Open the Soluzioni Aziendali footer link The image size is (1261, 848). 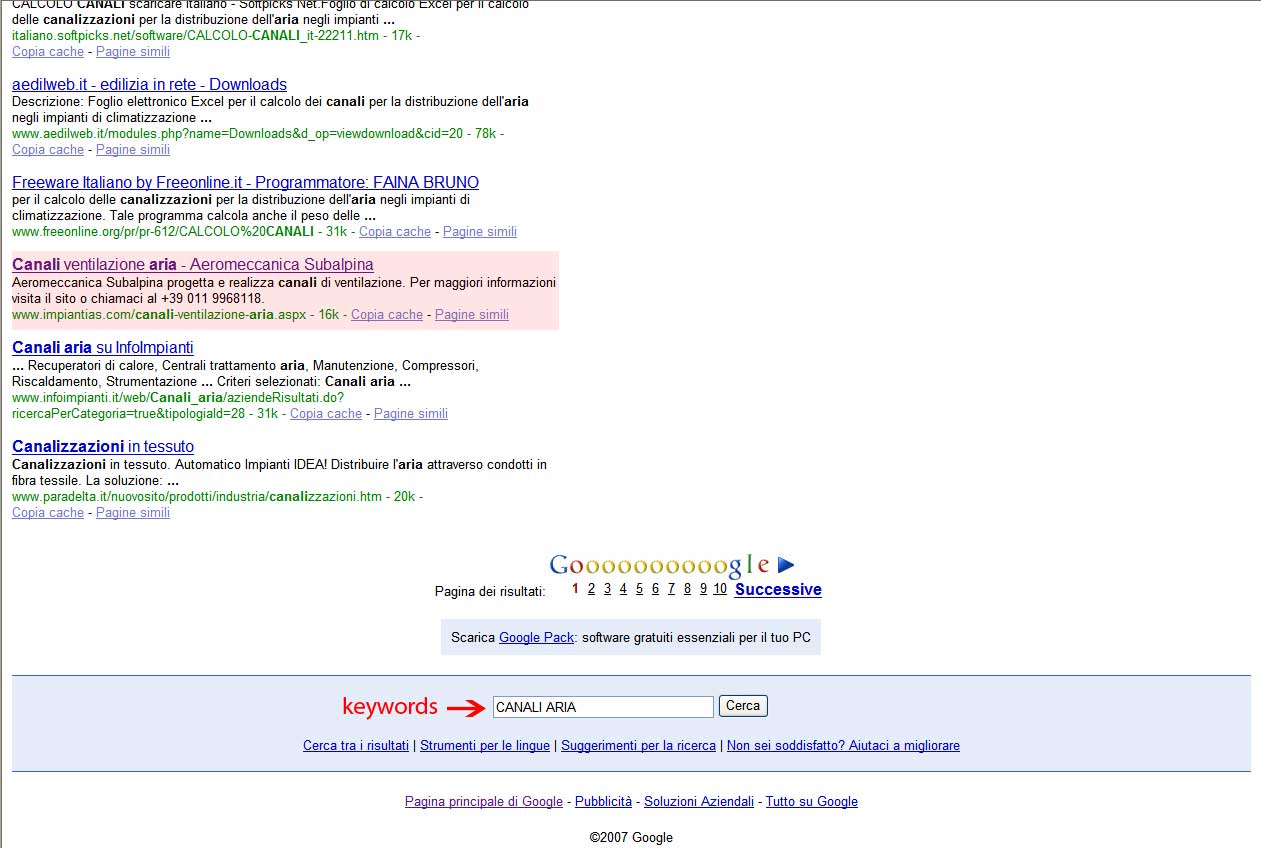pyautogui.click(x=699, y=802)
